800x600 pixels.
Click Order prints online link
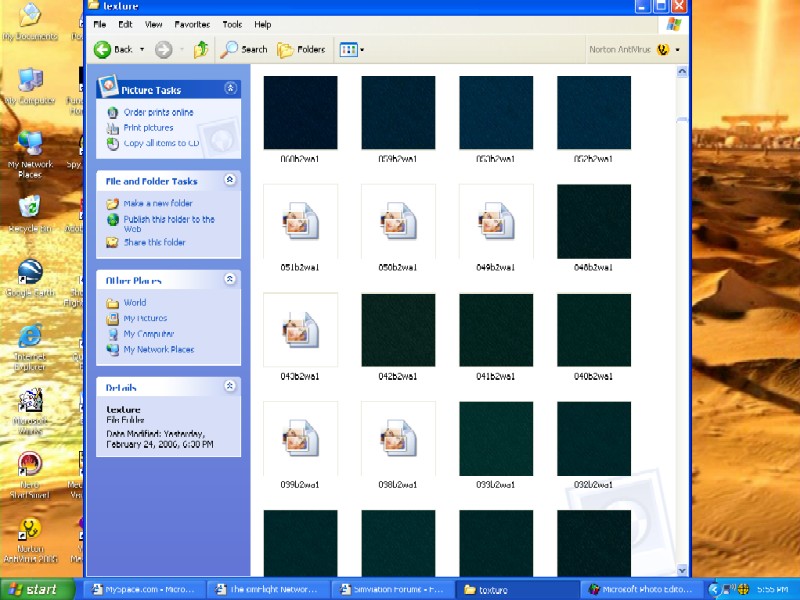(158, 112)
